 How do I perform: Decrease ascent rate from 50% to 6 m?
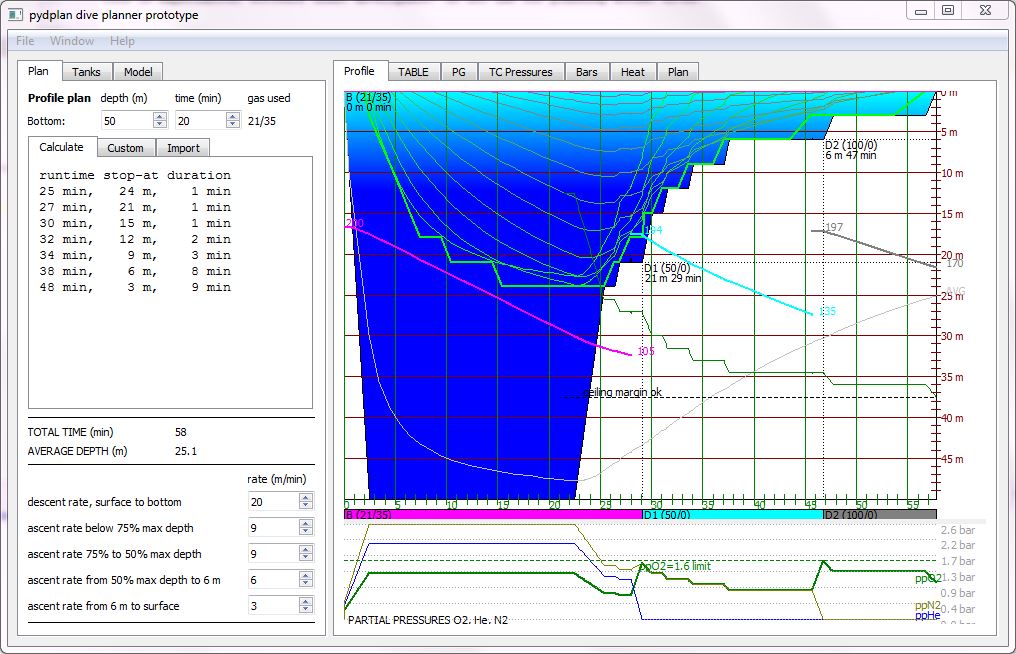[306, 583]
